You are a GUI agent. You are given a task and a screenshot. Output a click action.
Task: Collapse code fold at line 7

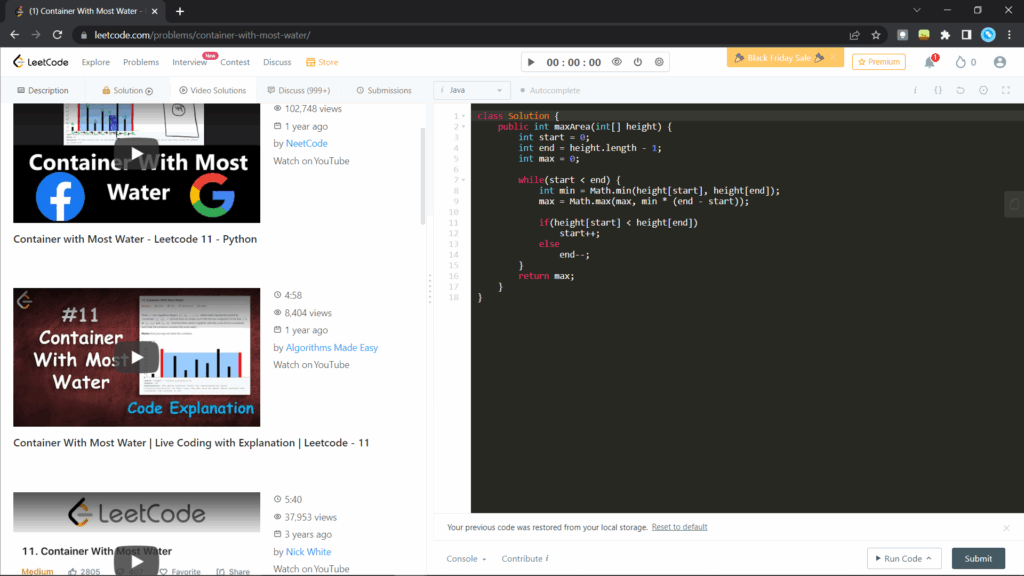(464, 180)
